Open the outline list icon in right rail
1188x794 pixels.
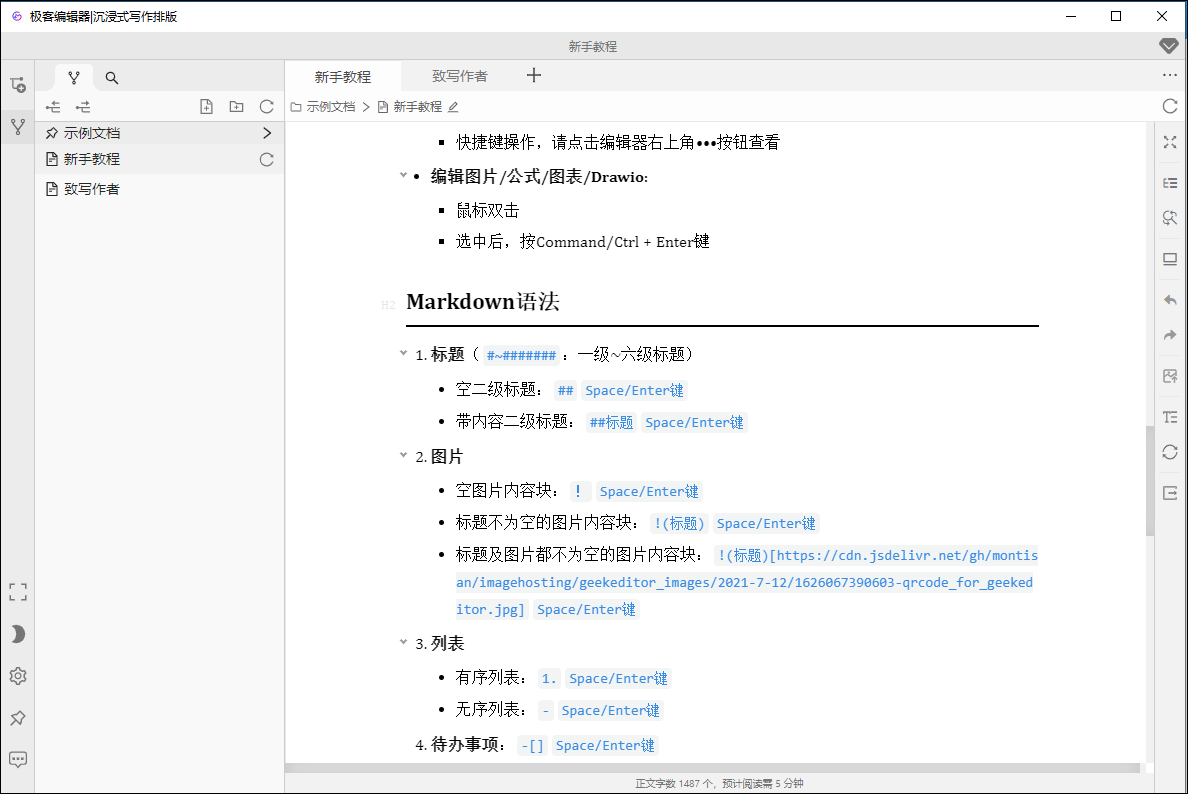[1170, 183]
